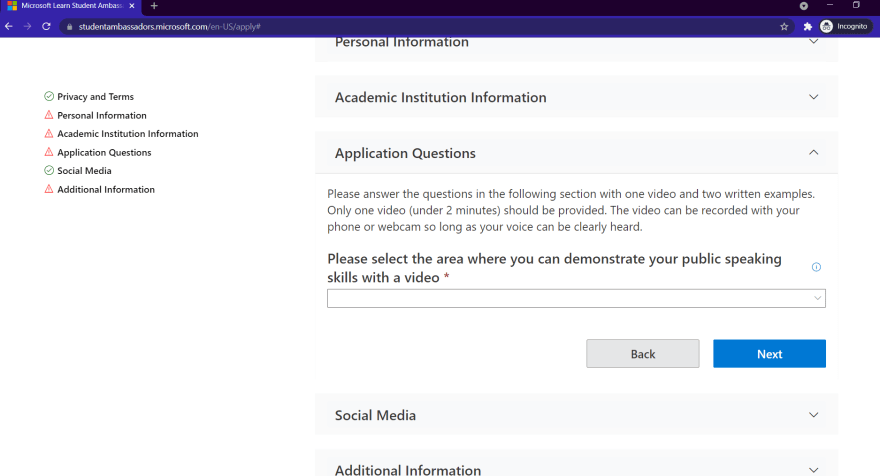The width and height of the screenshot is (880, 476).
Task: Click the green check icon beside Social Media
Action: click(49, 170)
